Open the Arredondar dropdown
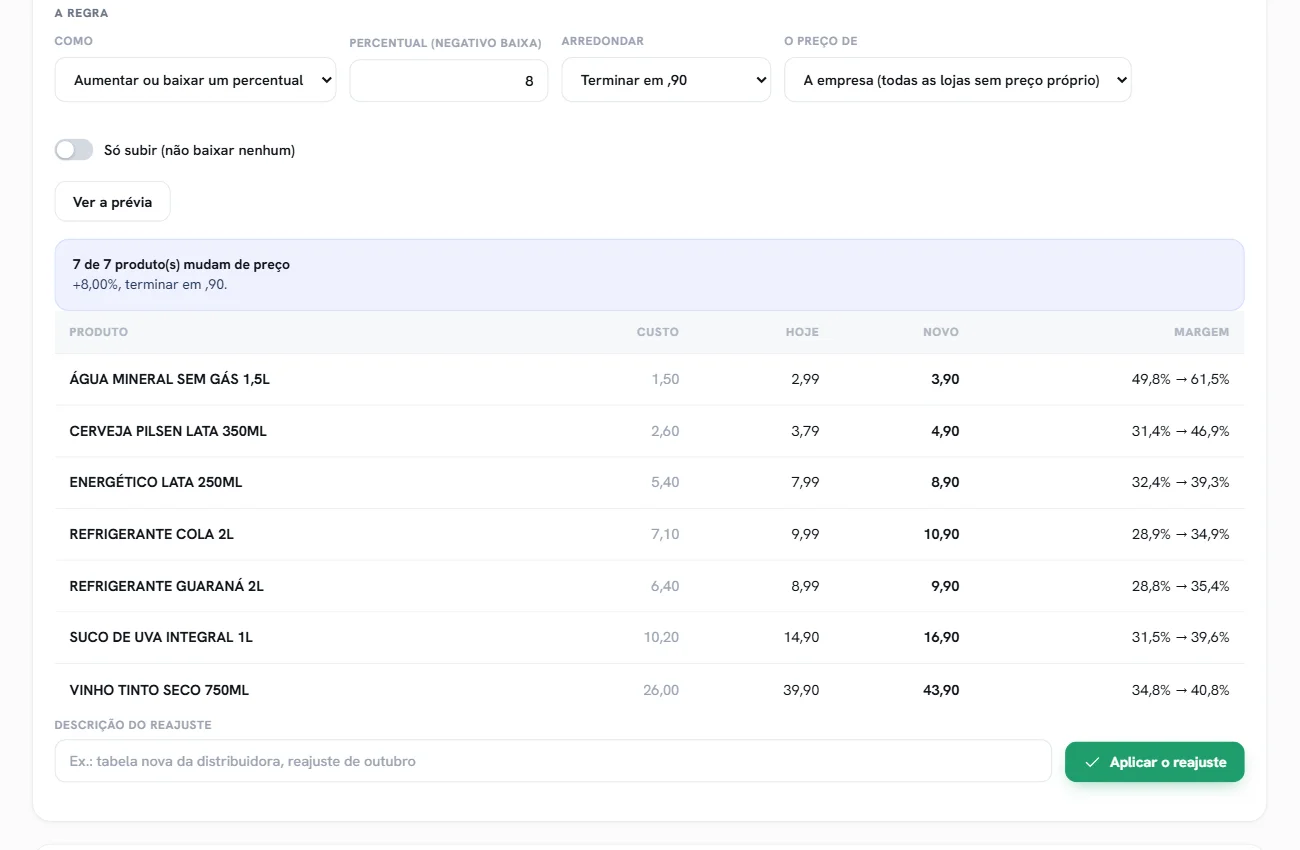1300x850 pixels. (x=666, y=80)
